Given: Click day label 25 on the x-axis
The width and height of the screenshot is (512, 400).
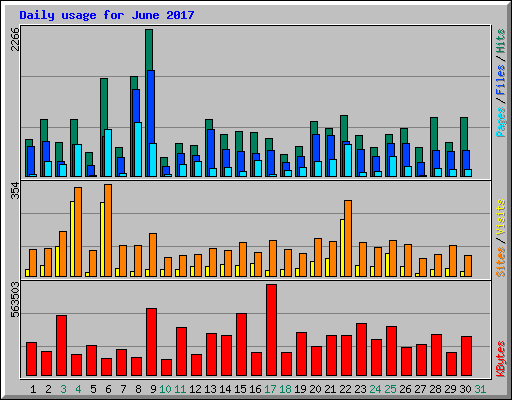Looking at the screenshot, I should pos(390,389).
